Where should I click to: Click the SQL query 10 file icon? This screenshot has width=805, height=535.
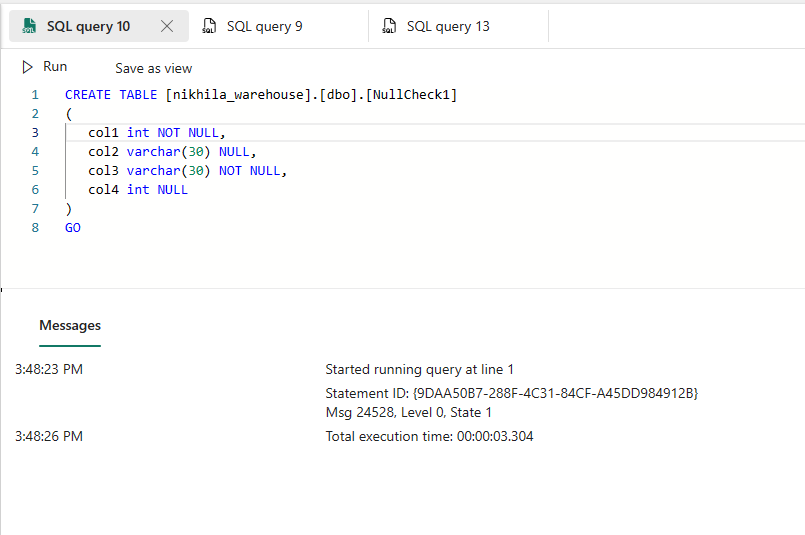point(29,26)
